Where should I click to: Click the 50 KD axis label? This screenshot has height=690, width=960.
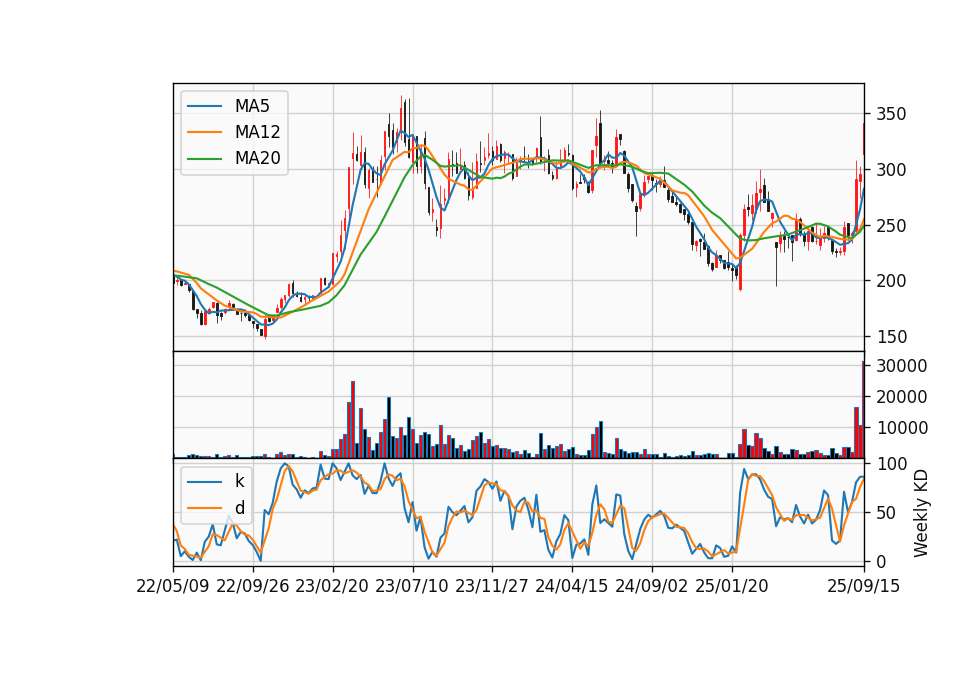click(886, 512)
